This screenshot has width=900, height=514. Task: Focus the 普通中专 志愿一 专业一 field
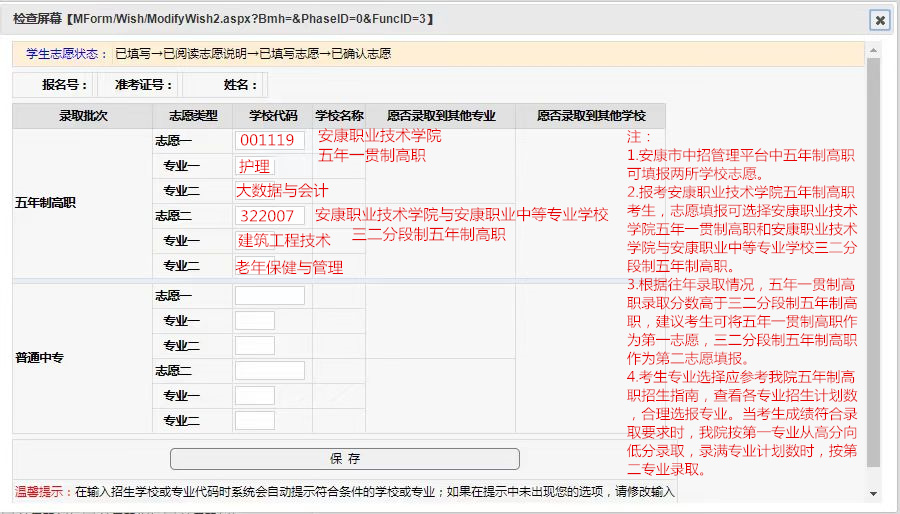(254, 321)
